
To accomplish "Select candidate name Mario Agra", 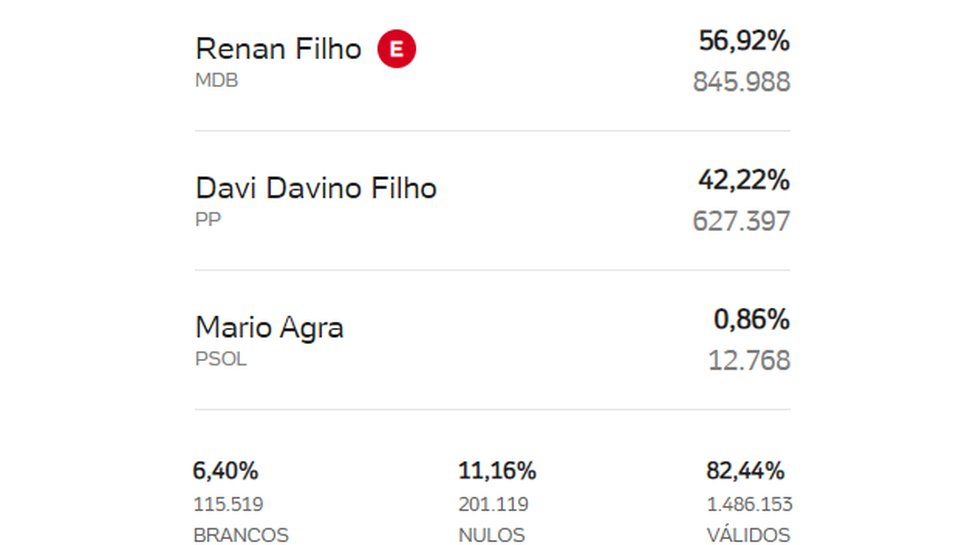I will tap(269, 328).
